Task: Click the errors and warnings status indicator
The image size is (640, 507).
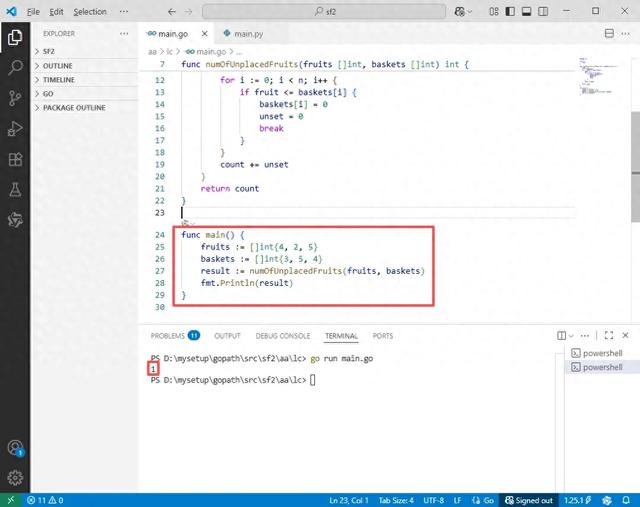Action: pyautogui.click(x=45, y=500)
